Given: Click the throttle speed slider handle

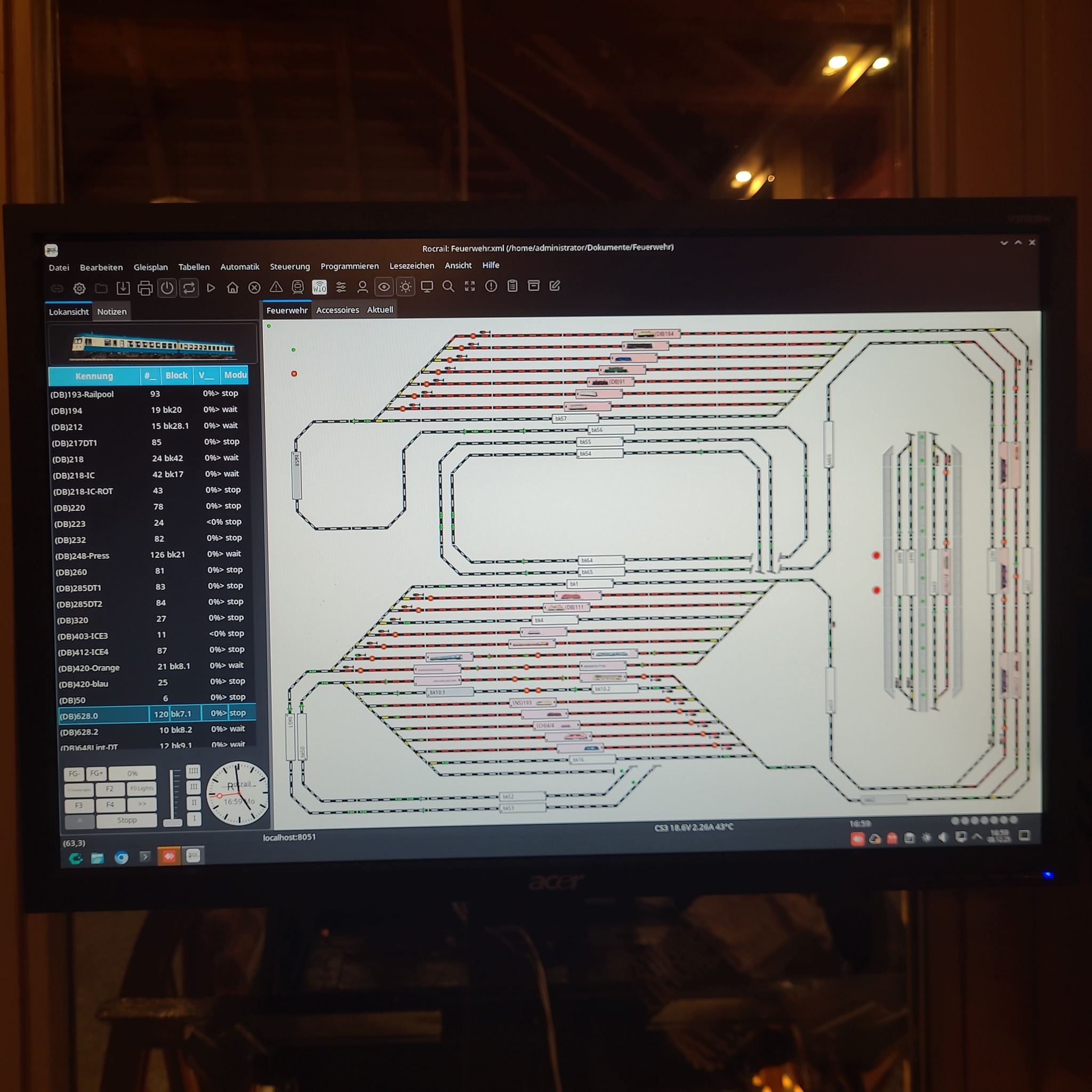Looking at the screenshot, I should point(172,822).
